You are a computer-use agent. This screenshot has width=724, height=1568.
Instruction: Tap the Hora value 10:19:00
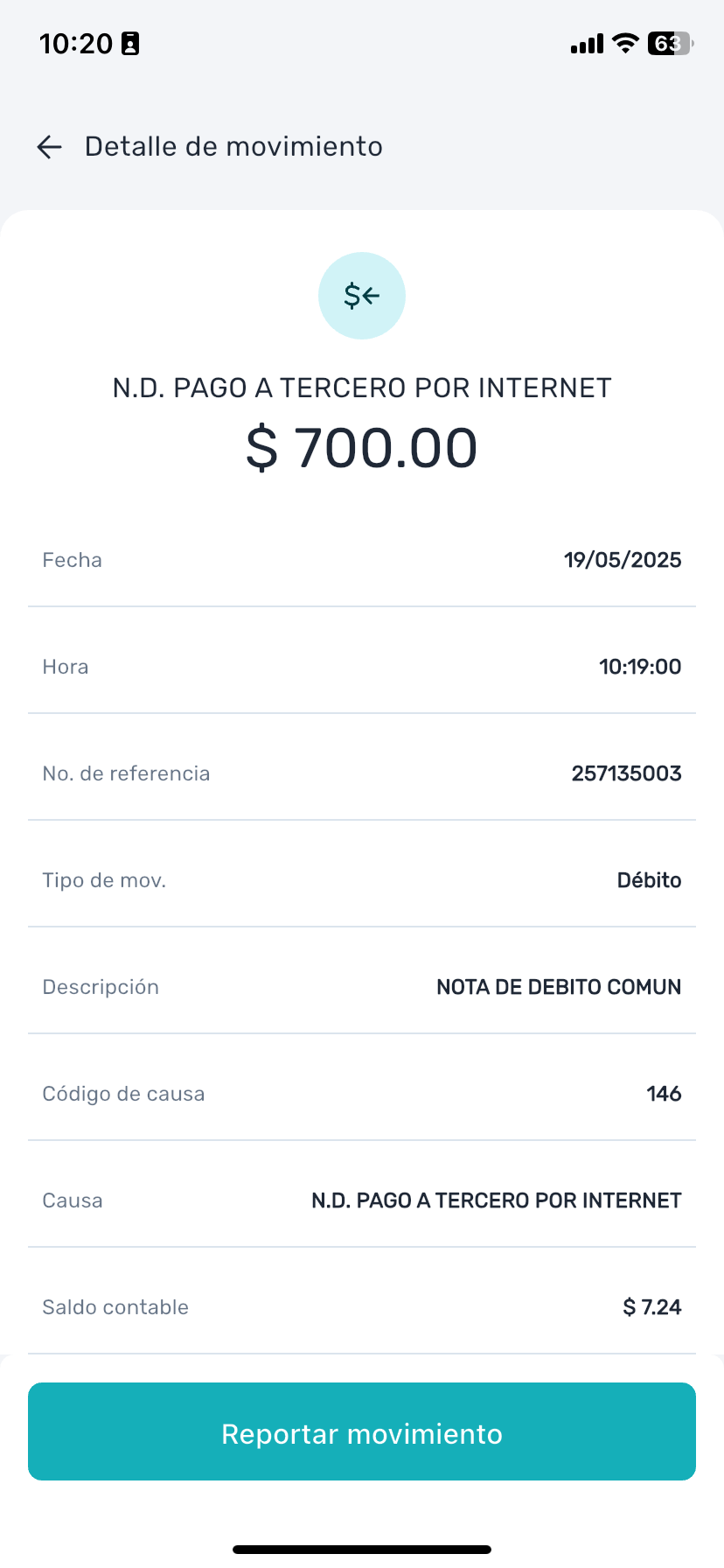tap(640, 667)
